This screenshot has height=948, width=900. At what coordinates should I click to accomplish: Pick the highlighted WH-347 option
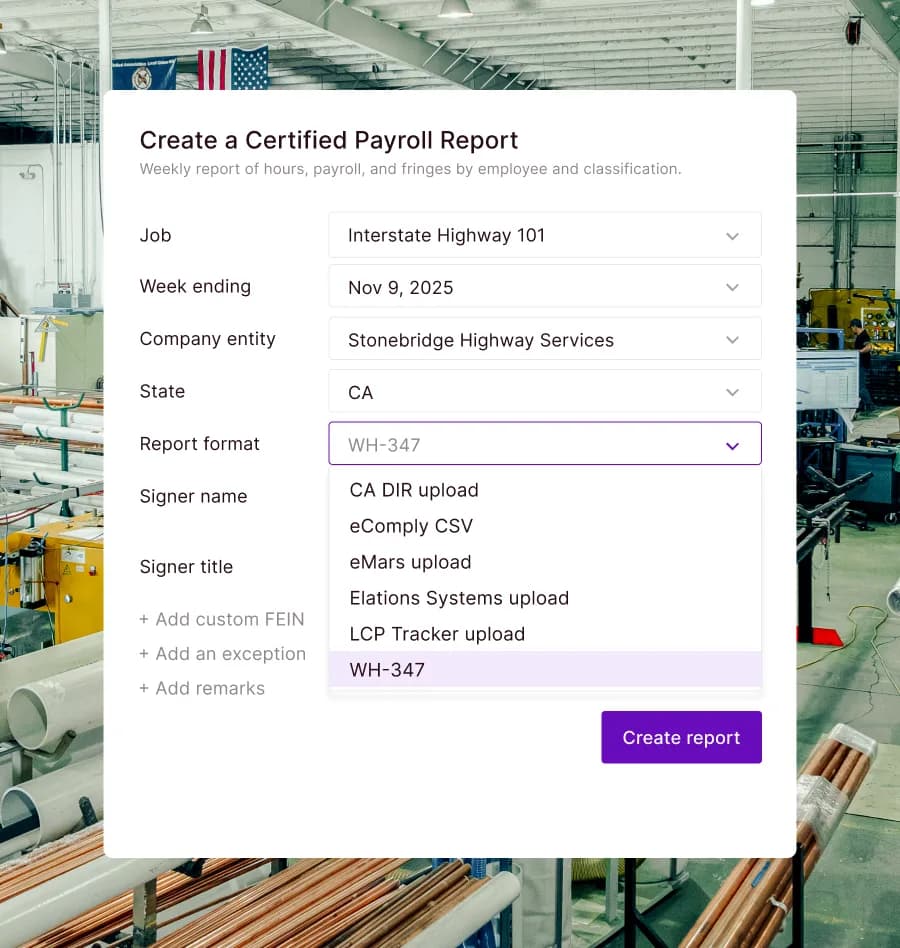(545, 669)
